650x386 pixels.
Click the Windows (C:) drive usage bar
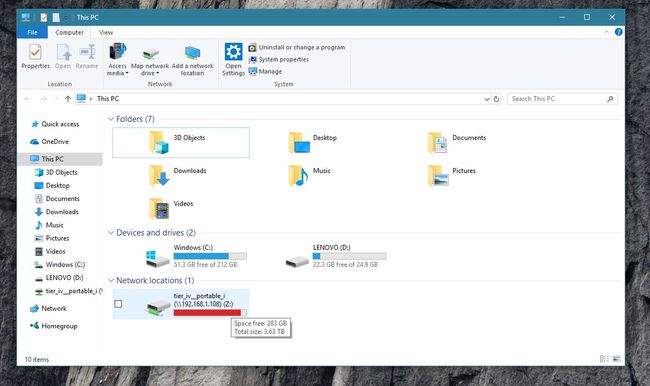point(210,256)
